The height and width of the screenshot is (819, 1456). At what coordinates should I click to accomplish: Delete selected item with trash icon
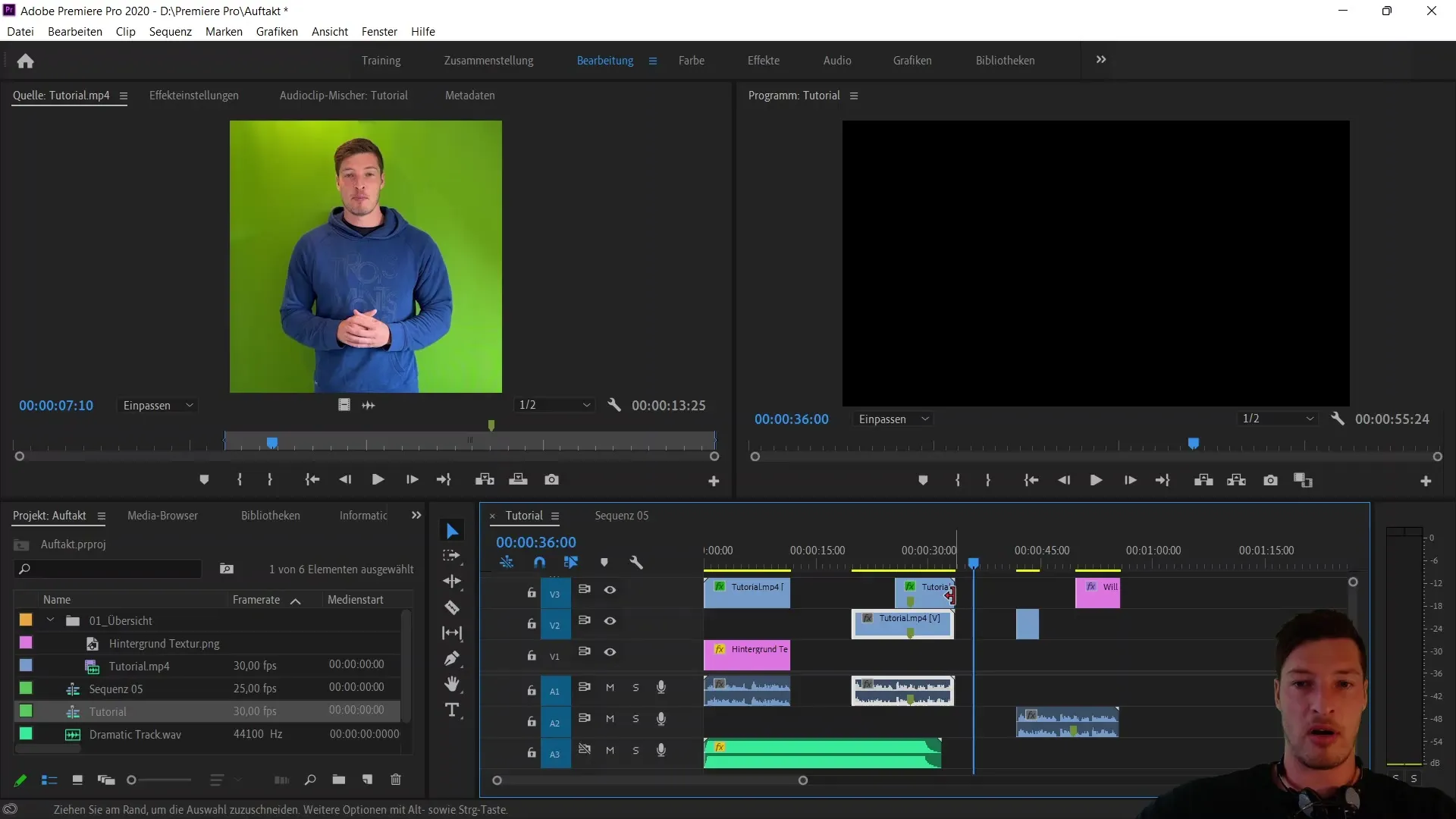pos(396,780)
